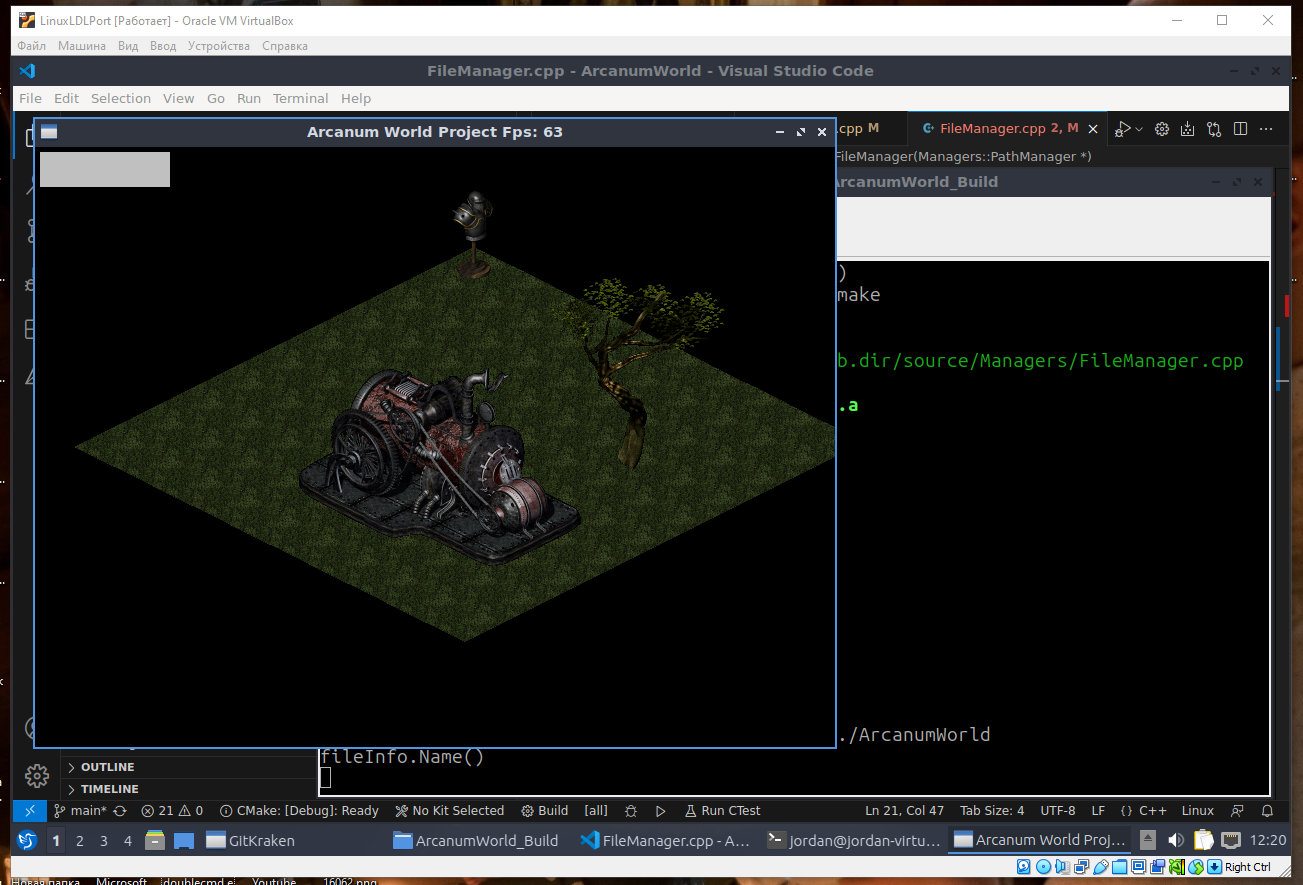Switch to workspace 3
The width and height of the screenshot is (1303, 885).
(104, 841)
